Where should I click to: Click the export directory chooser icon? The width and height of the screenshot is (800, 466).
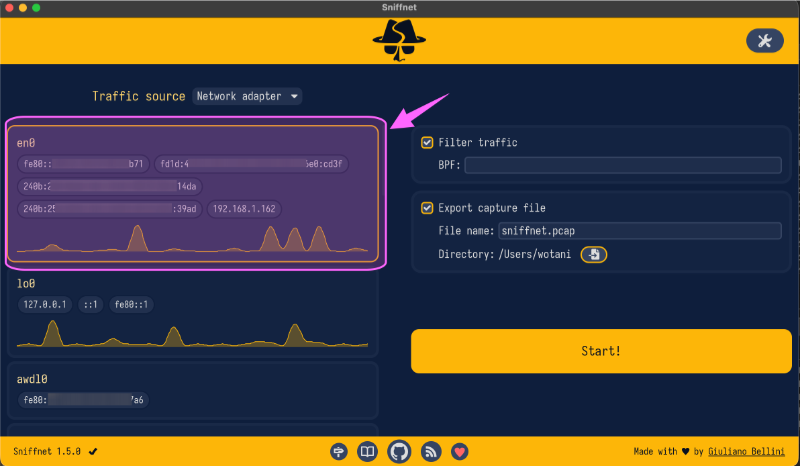(x=594, y=254)
